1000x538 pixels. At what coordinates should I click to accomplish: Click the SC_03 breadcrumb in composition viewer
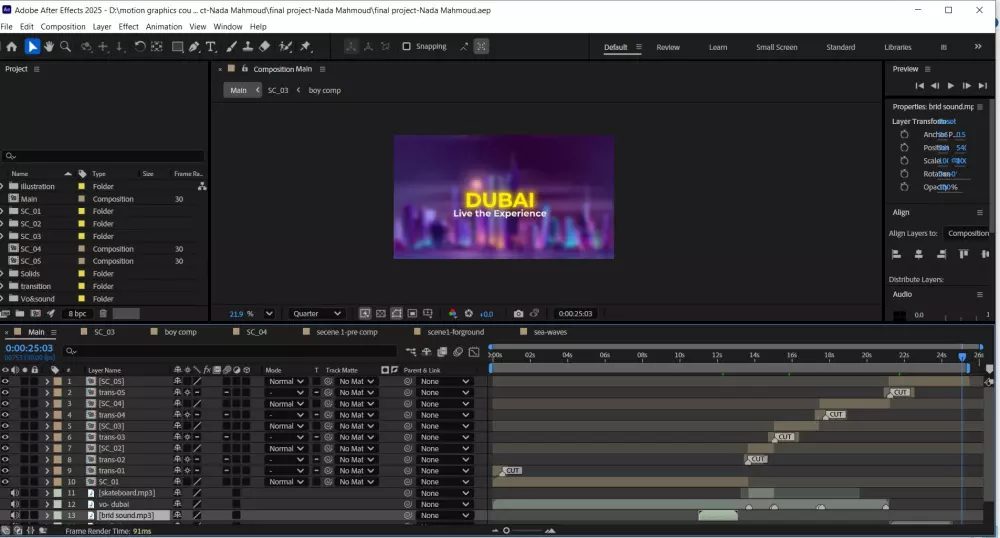coord(277,90)
